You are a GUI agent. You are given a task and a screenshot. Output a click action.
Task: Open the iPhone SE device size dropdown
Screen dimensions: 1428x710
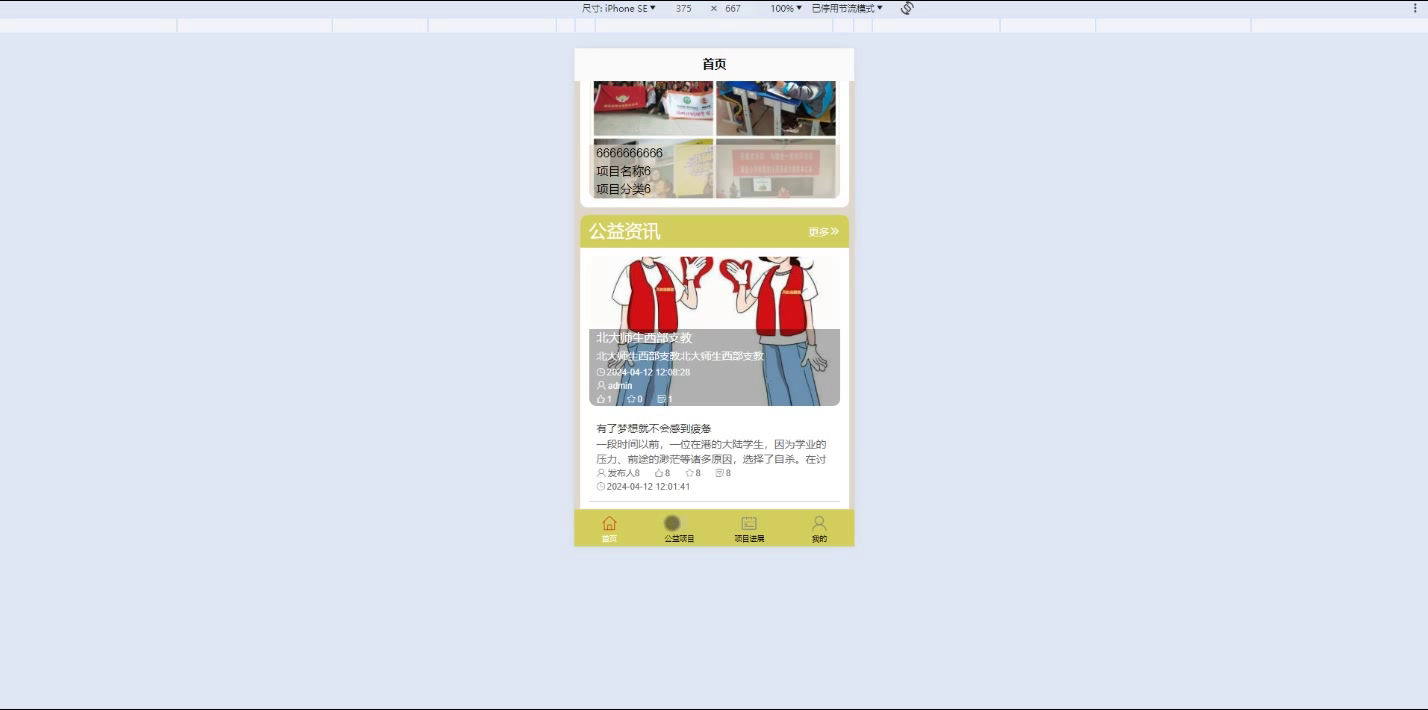[x=619, y=8]
